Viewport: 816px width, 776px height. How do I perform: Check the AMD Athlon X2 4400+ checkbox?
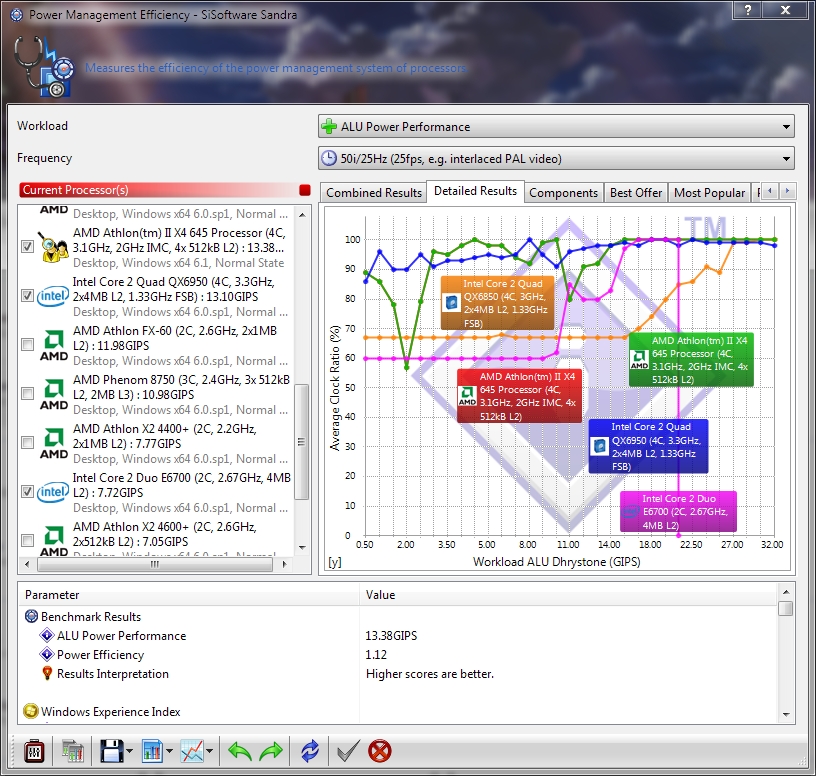(28, 442)
